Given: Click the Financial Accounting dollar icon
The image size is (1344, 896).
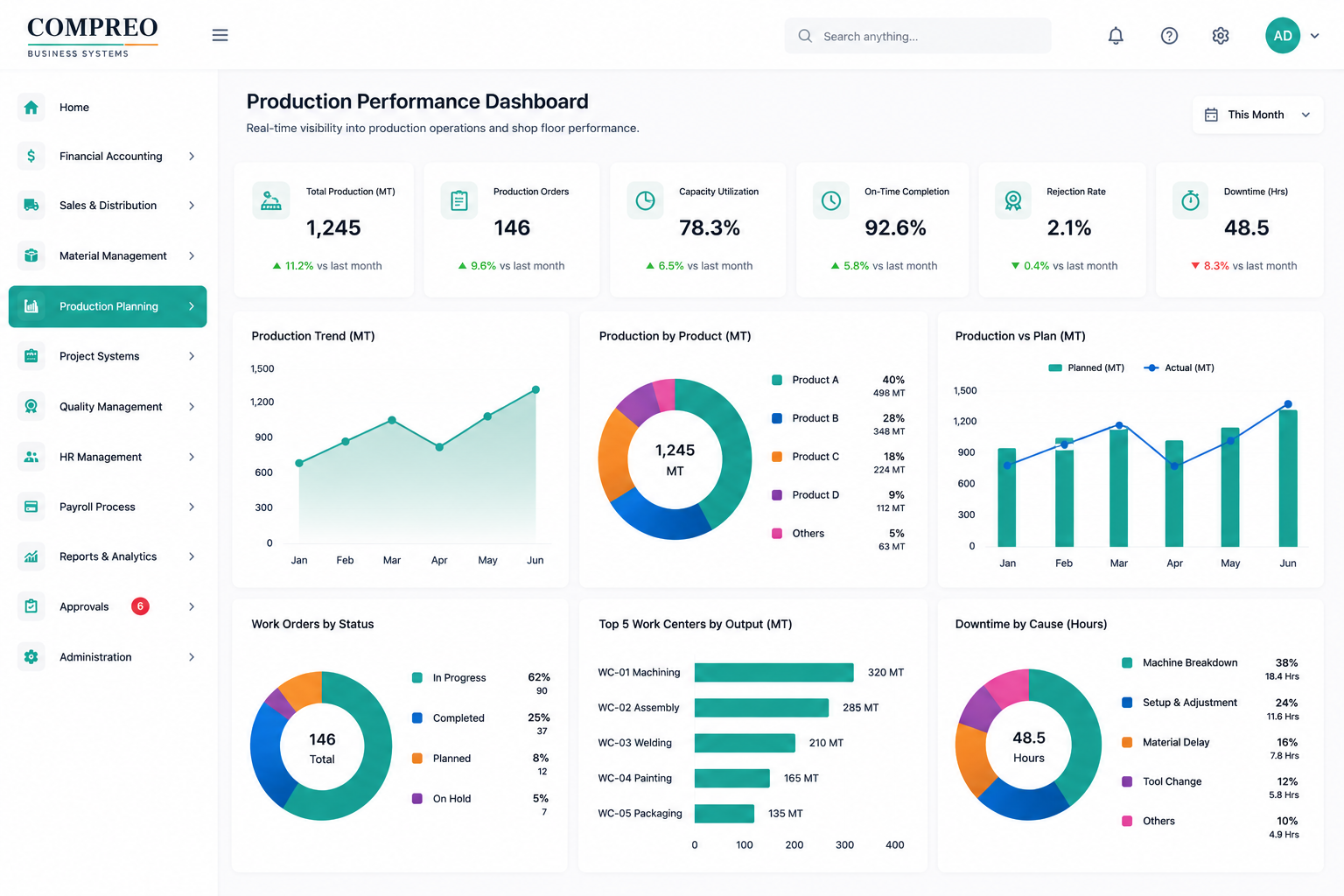Looking at the screenshot, I should tap(31, 156).
